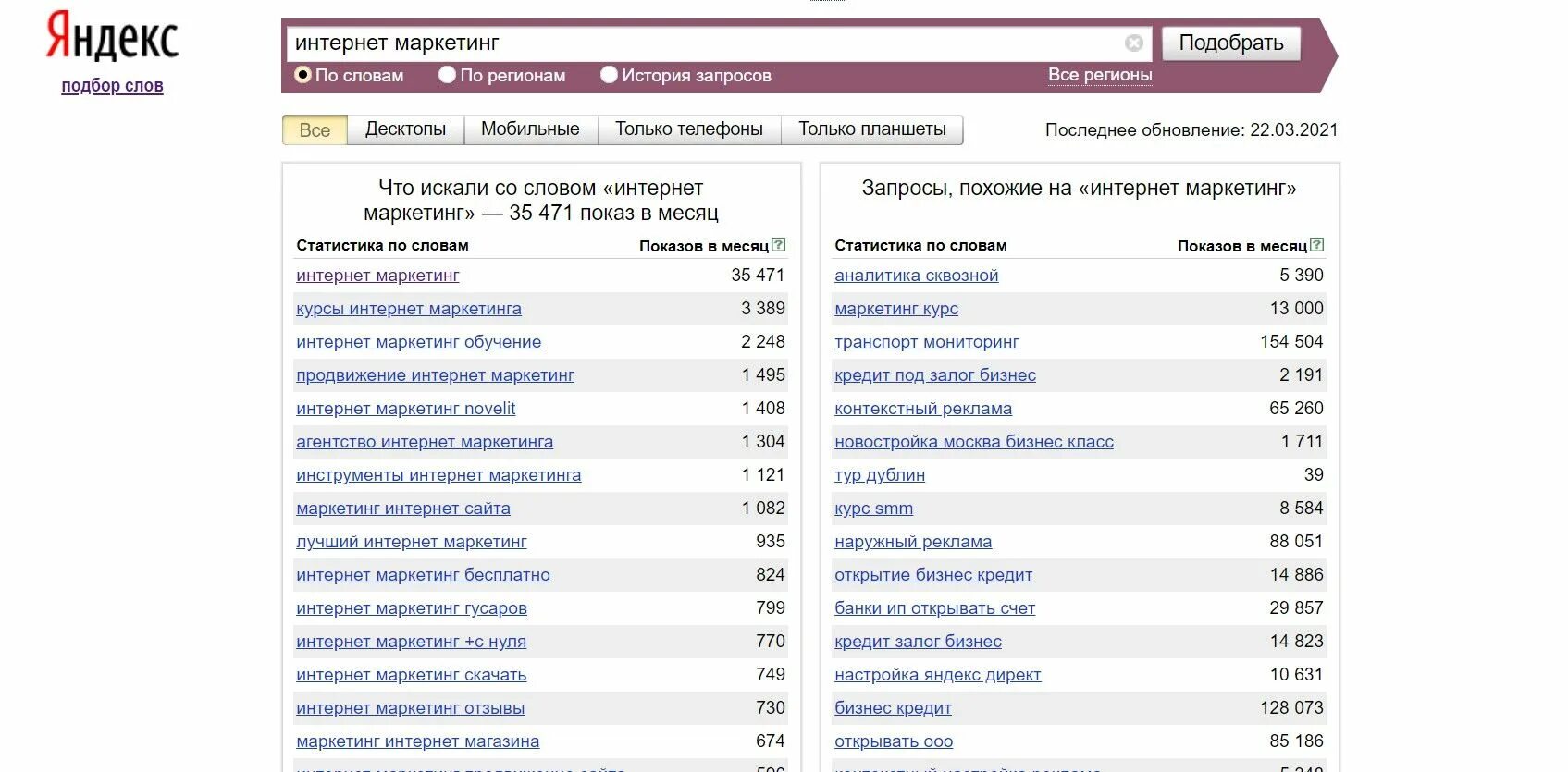Open агентство интернет маркетинга link

tap(425, 442)
